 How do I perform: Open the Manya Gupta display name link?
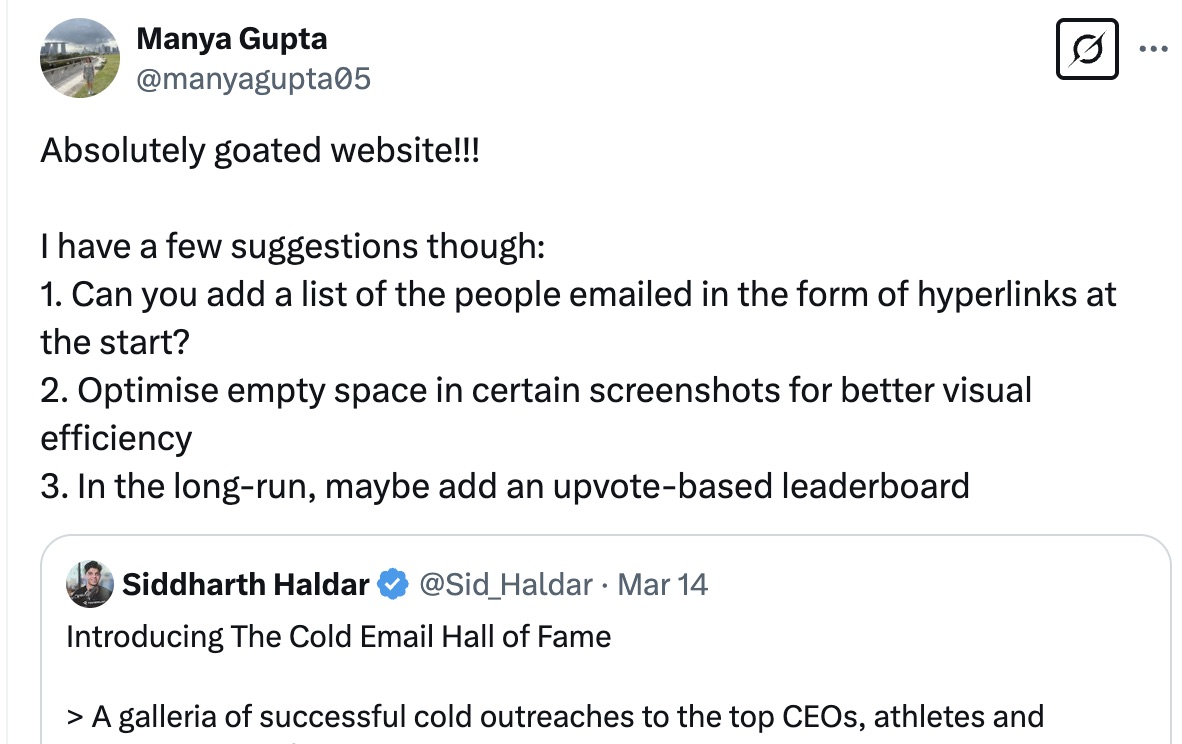point(231,40)
